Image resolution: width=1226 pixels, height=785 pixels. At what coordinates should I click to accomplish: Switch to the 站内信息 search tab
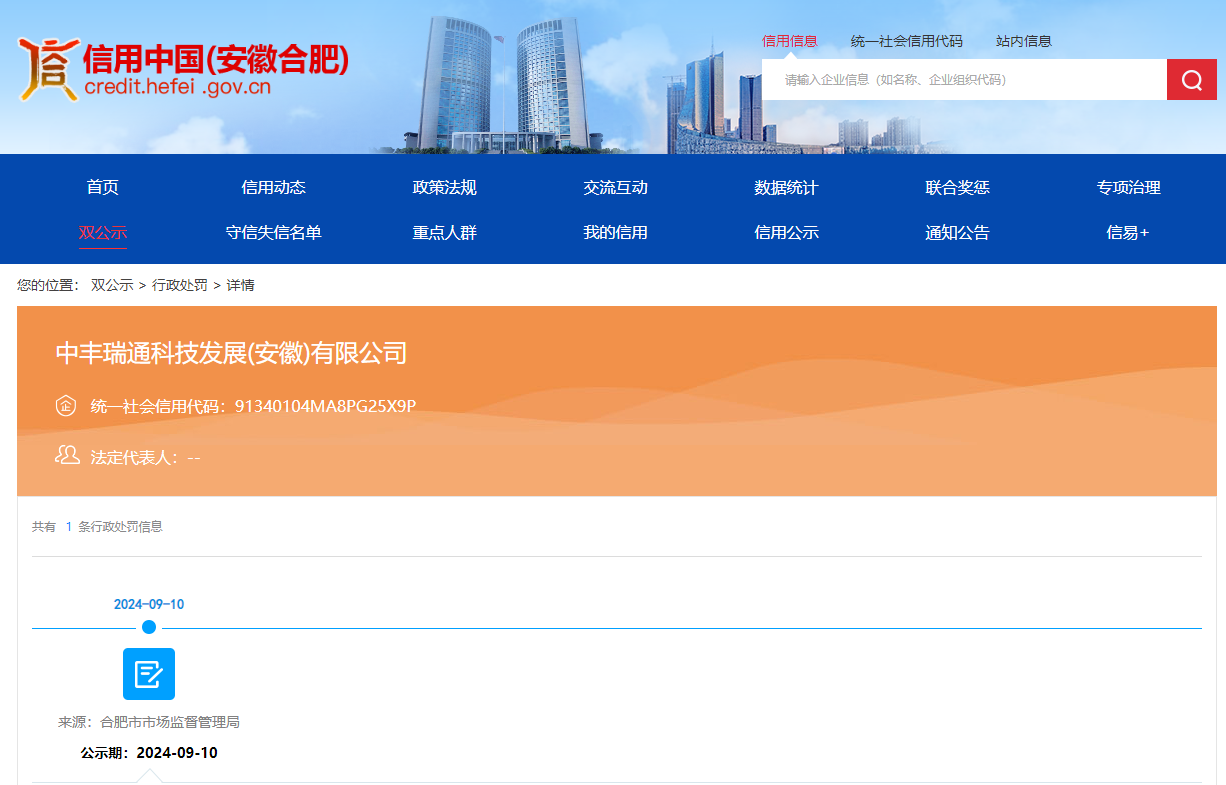1024,41
